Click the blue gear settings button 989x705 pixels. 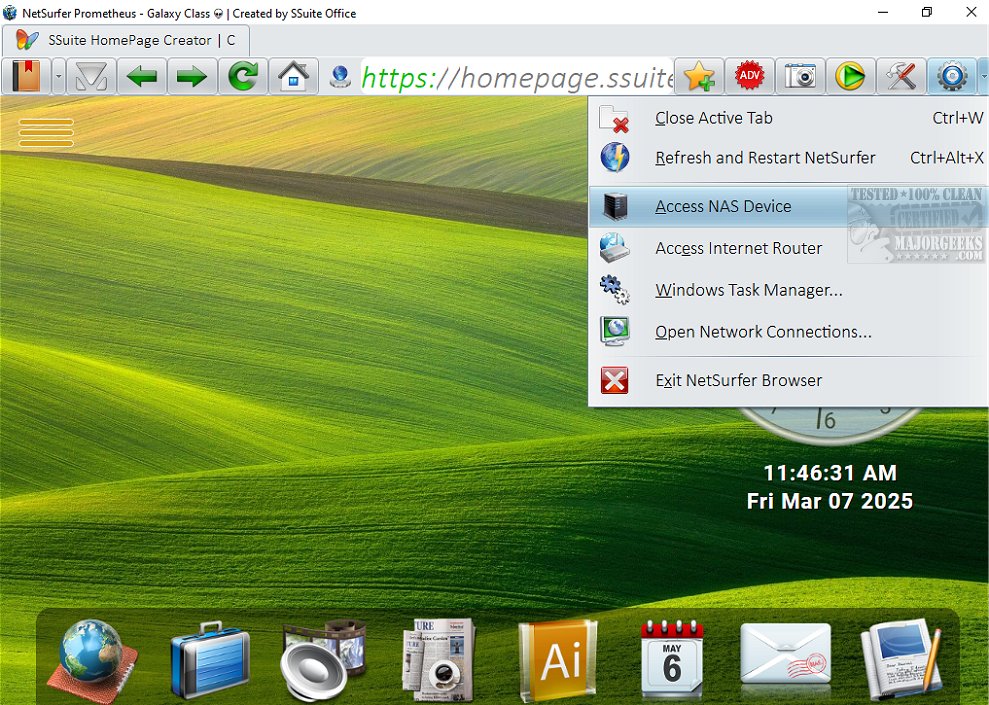(951, 76)
